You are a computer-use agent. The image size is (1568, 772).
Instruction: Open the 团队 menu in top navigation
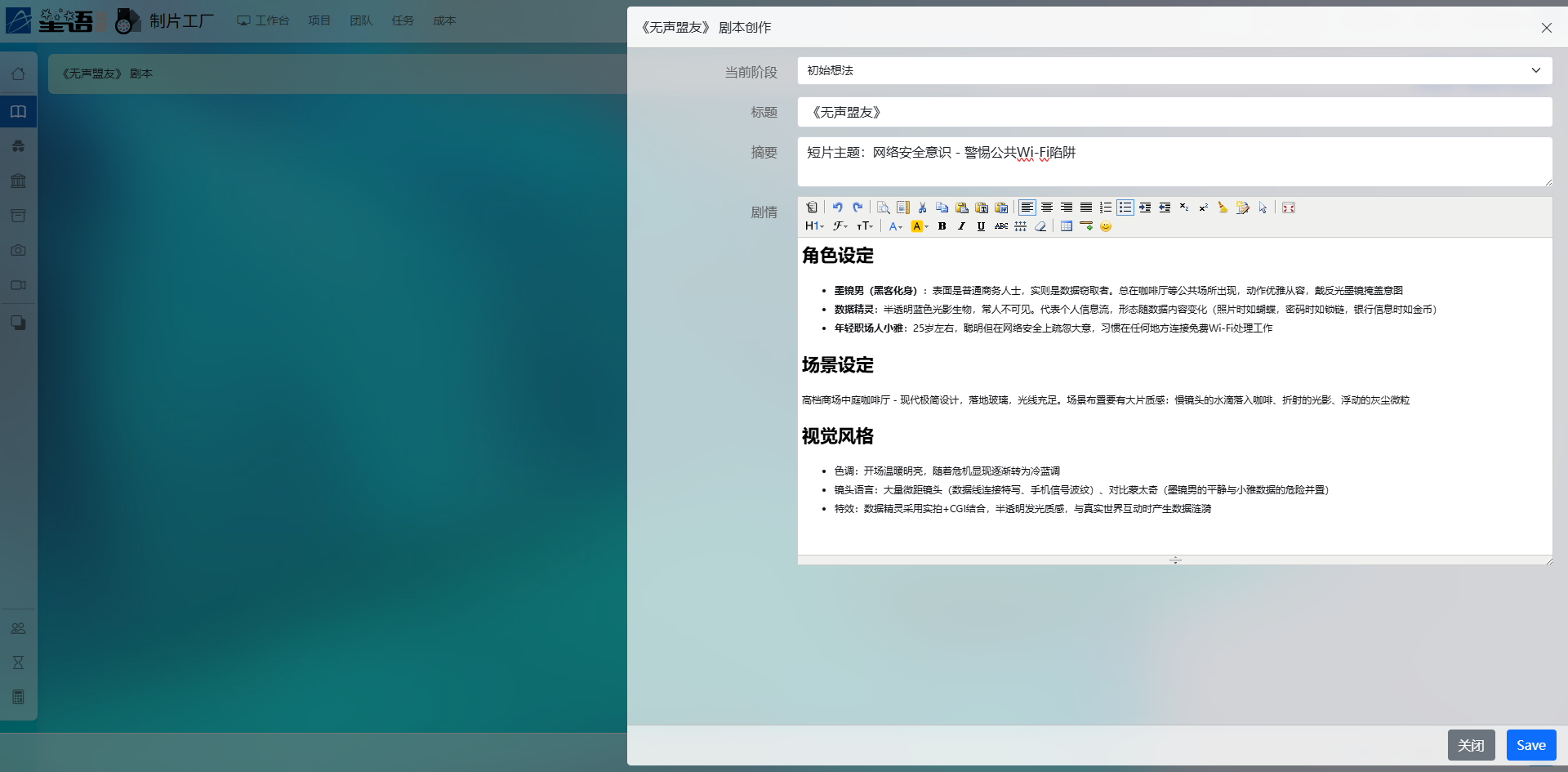[361, 20]
